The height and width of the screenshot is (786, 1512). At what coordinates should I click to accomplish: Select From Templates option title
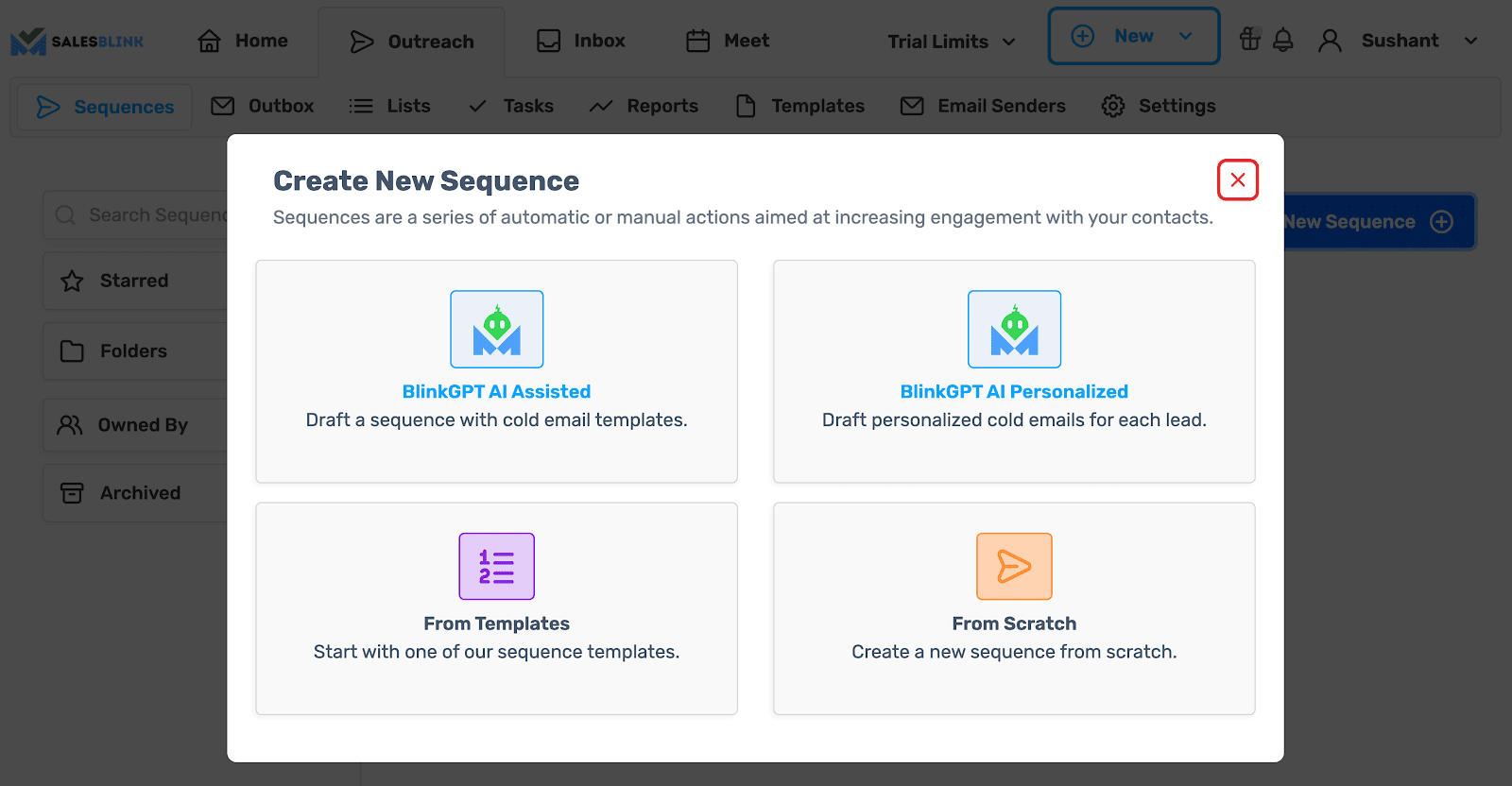[496, 624]
